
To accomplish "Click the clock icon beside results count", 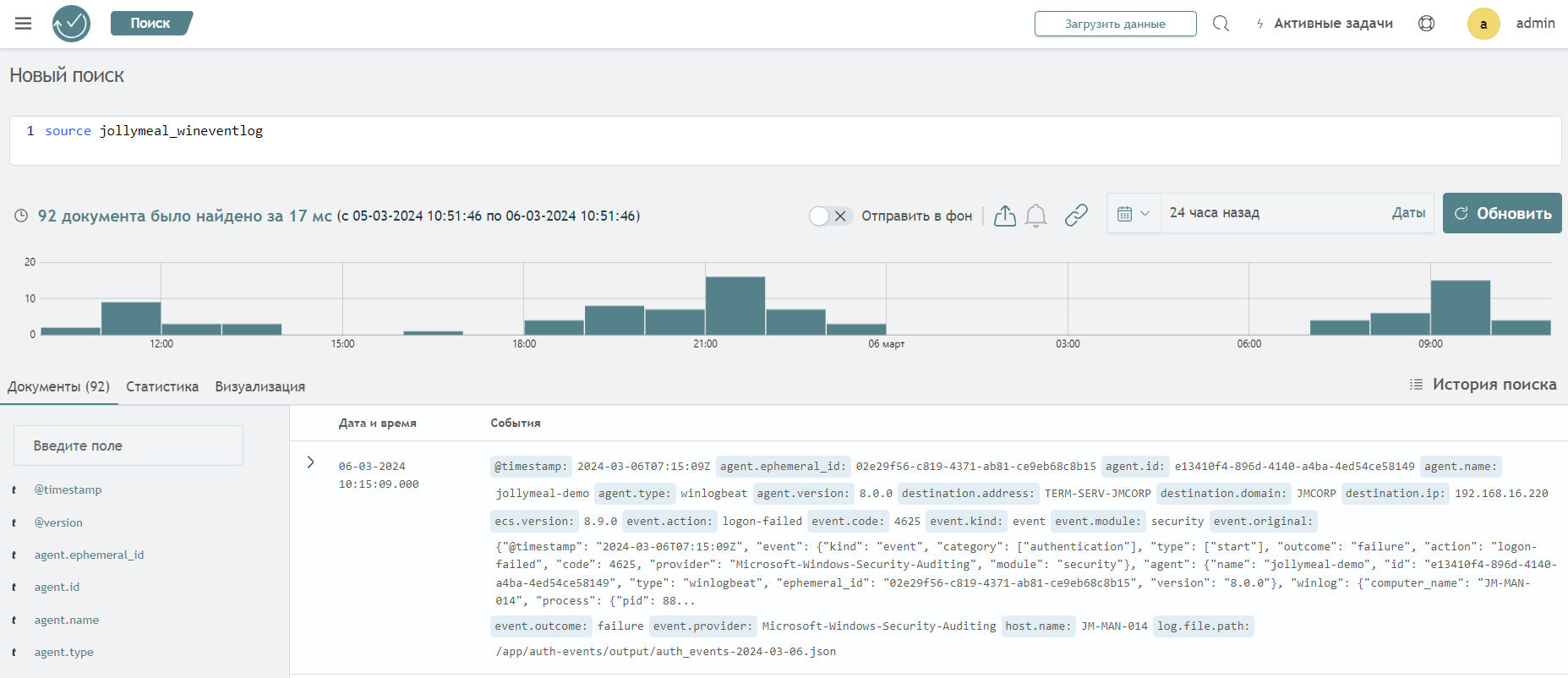I will tap(21, 216).
